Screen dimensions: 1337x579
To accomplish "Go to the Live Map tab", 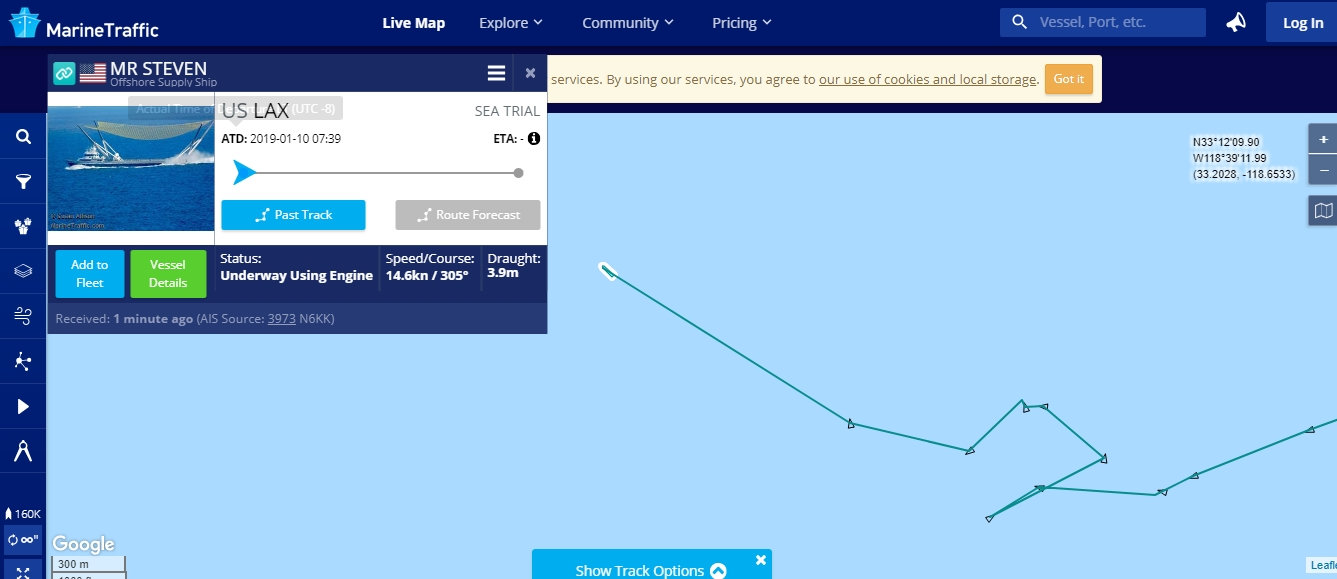I will (413, 23).
